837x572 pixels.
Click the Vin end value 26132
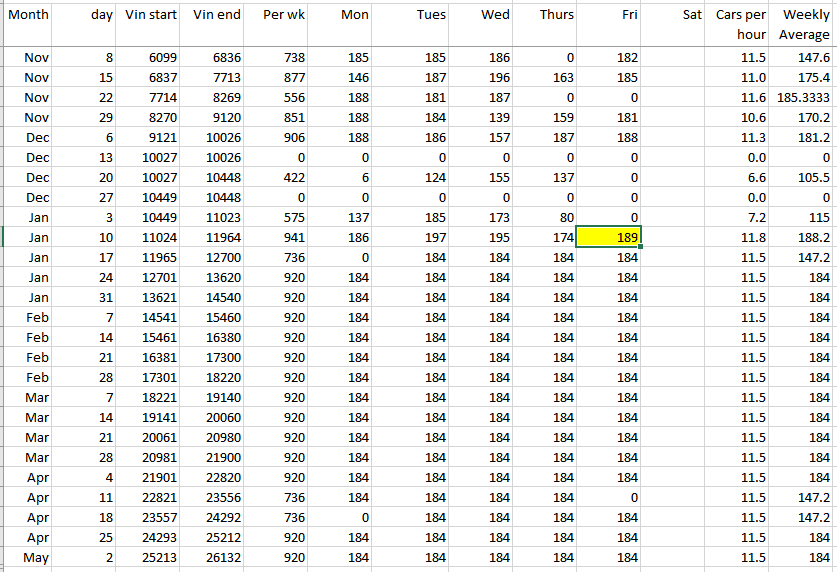click(x=215, y=557)
